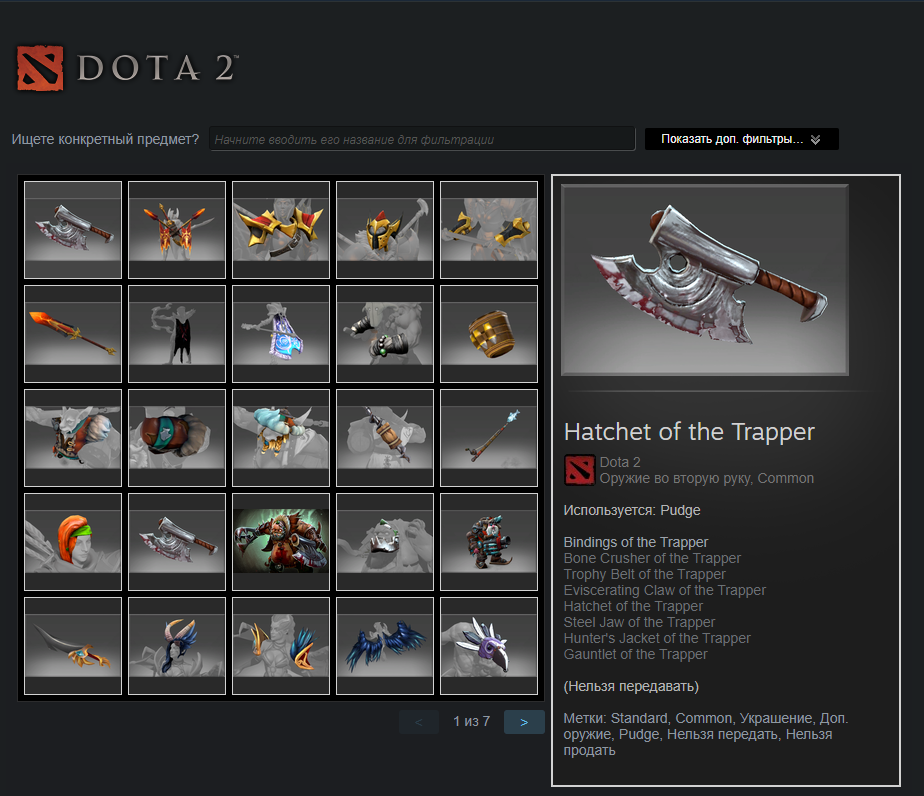Viewport: 924px width, 796px height.
Task: Open Gauntlet of the Trapper link
Action: 635,654
